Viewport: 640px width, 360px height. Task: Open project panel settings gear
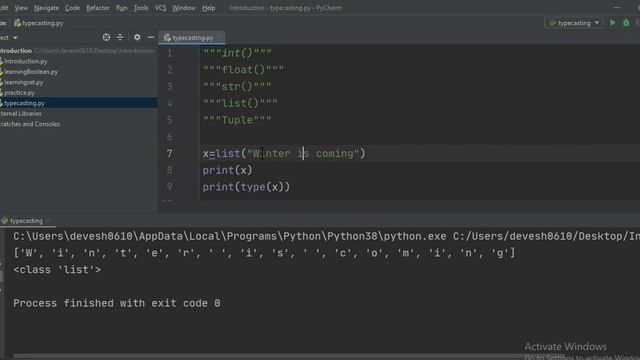coord(137,37)
